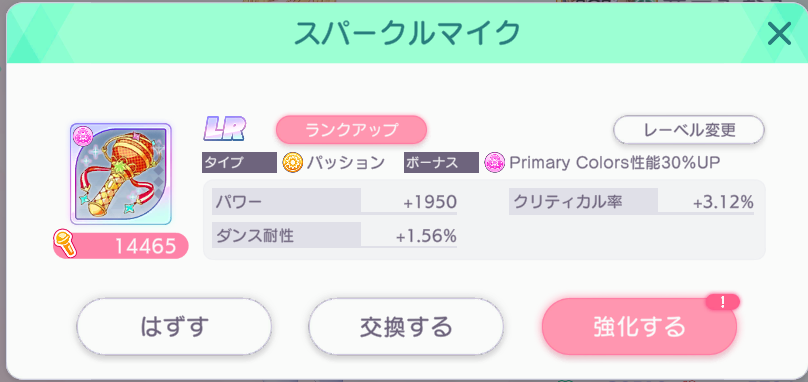The height and width of the screenshot is (382, 808).
Task: Click the LR rarity icon
Action: 225,129
